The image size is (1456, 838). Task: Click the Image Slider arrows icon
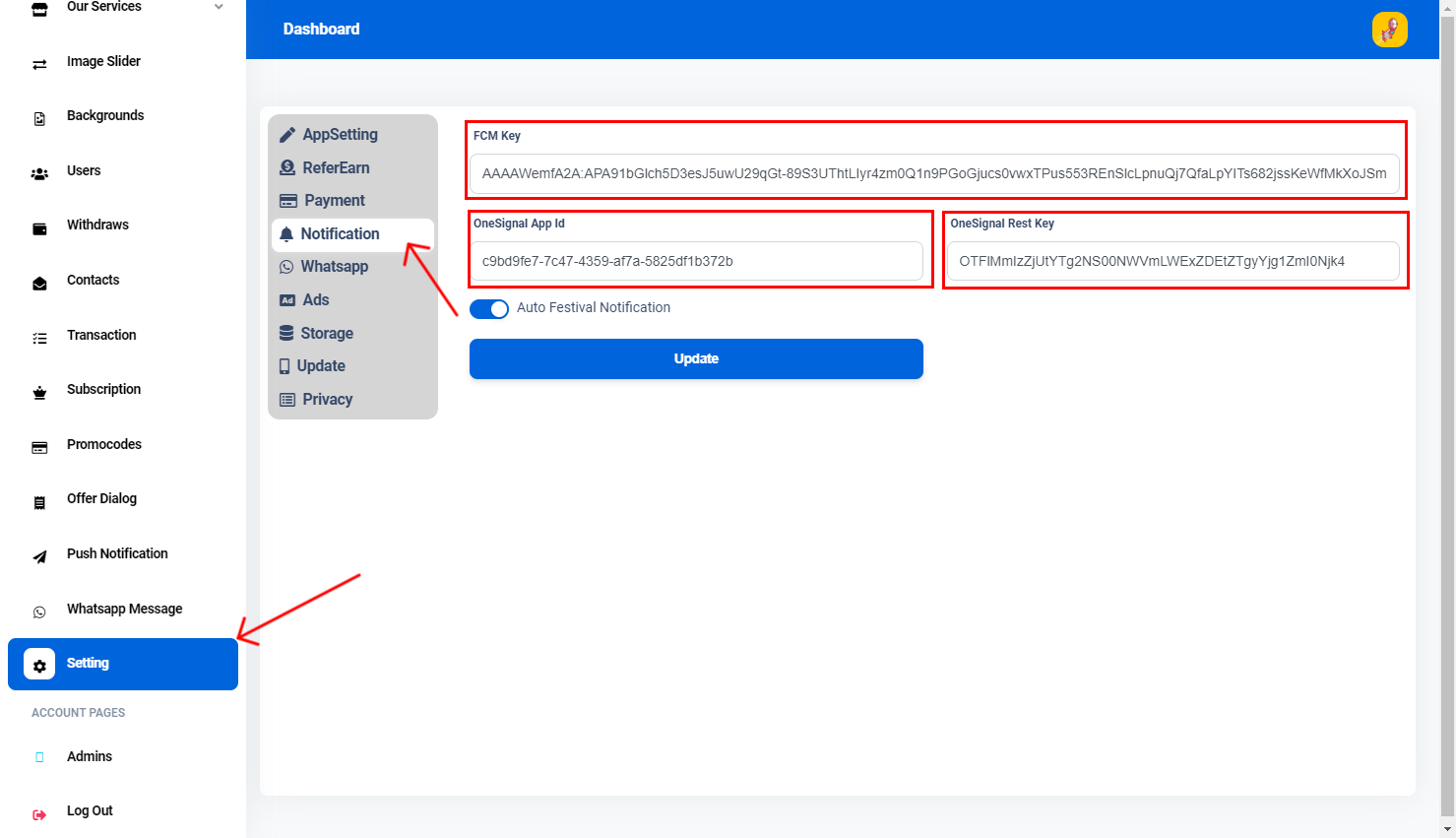point(39,65)
